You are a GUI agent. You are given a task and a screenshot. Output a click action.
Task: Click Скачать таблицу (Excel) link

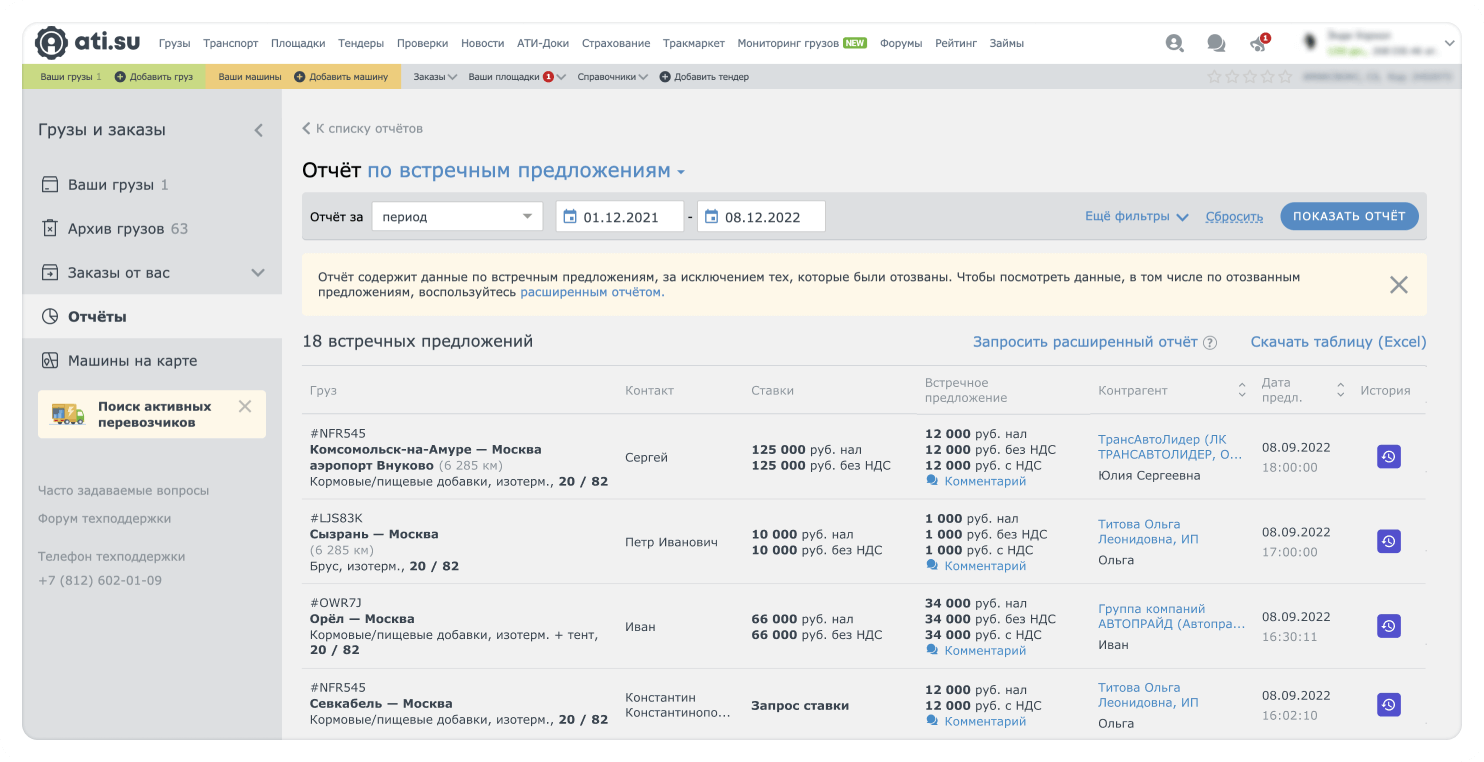[1338, 342]
